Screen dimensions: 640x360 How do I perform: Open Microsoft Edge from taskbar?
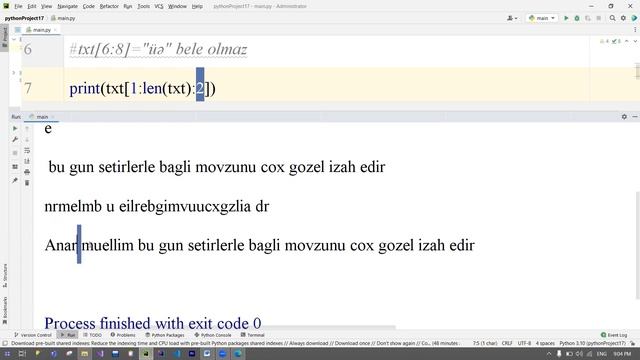(238, 353)
